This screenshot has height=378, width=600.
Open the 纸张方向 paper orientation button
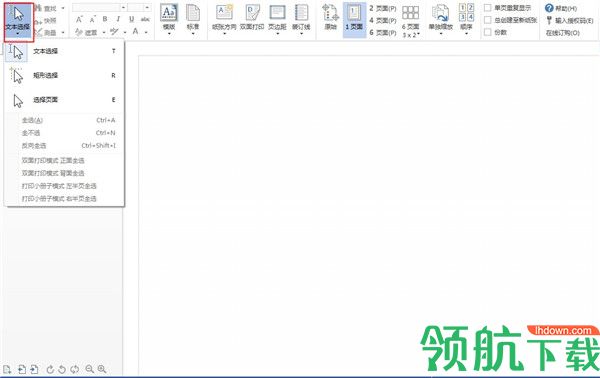(224, 20)
